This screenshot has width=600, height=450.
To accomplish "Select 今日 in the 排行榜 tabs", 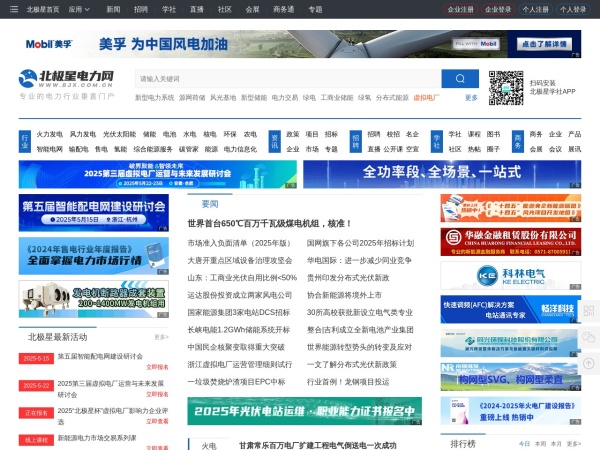I will 525,444.
